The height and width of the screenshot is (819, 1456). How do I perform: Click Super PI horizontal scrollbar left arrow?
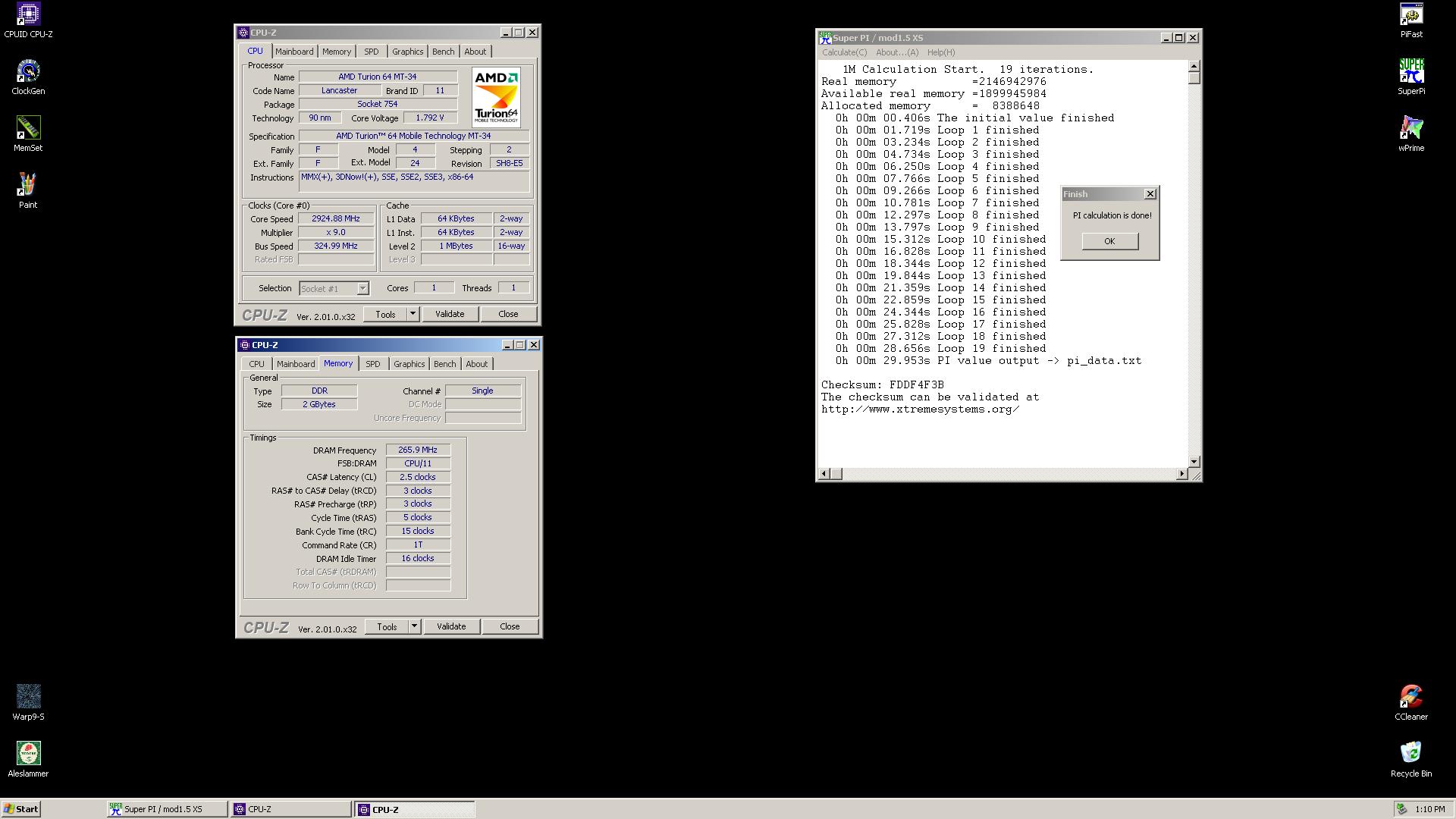(824, 474)
